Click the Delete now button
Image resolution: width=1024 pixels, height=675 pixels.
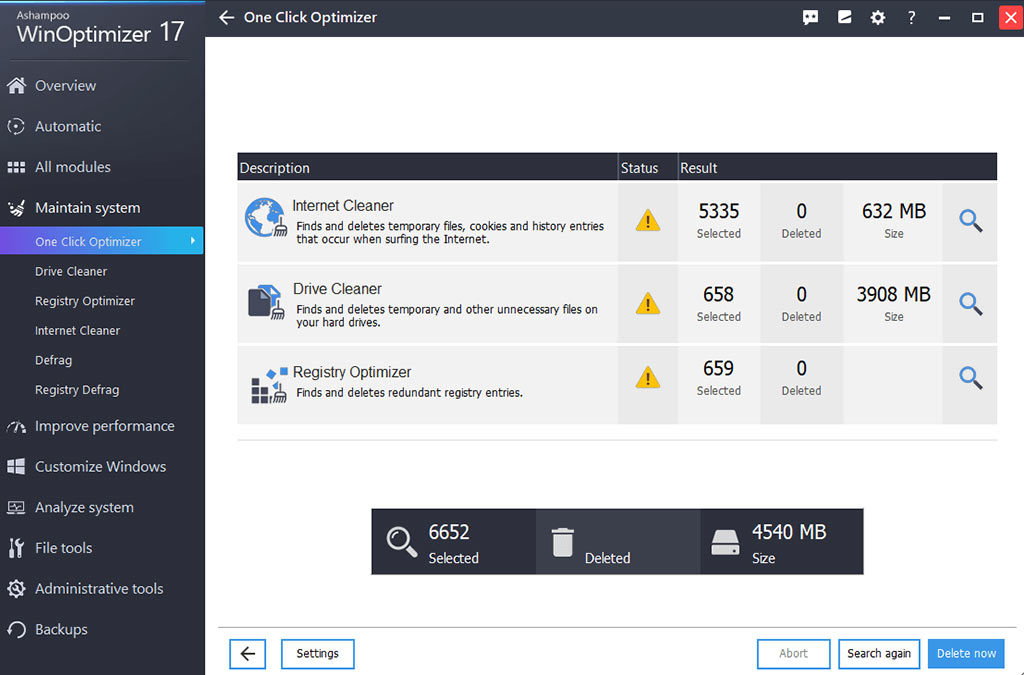(965, 653)
